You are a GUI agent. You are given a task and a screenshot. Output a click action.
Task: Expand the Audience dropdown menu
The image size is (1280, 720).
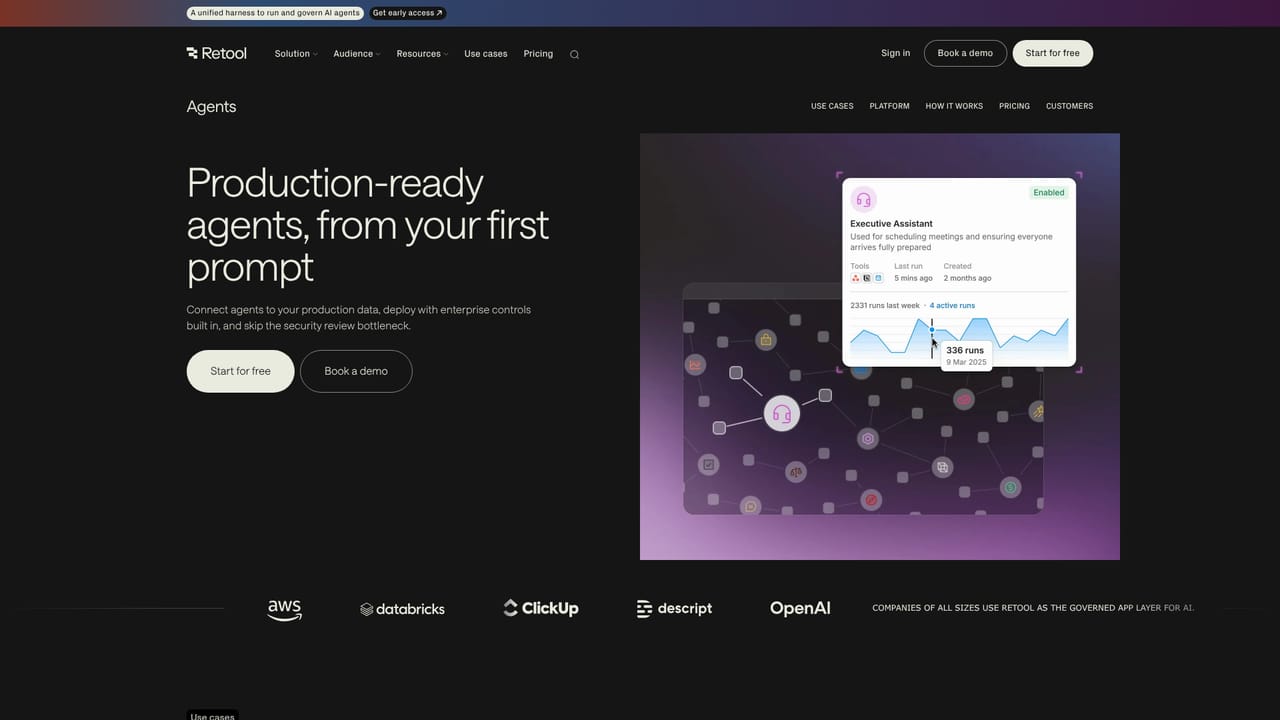[x=357, y=54]
